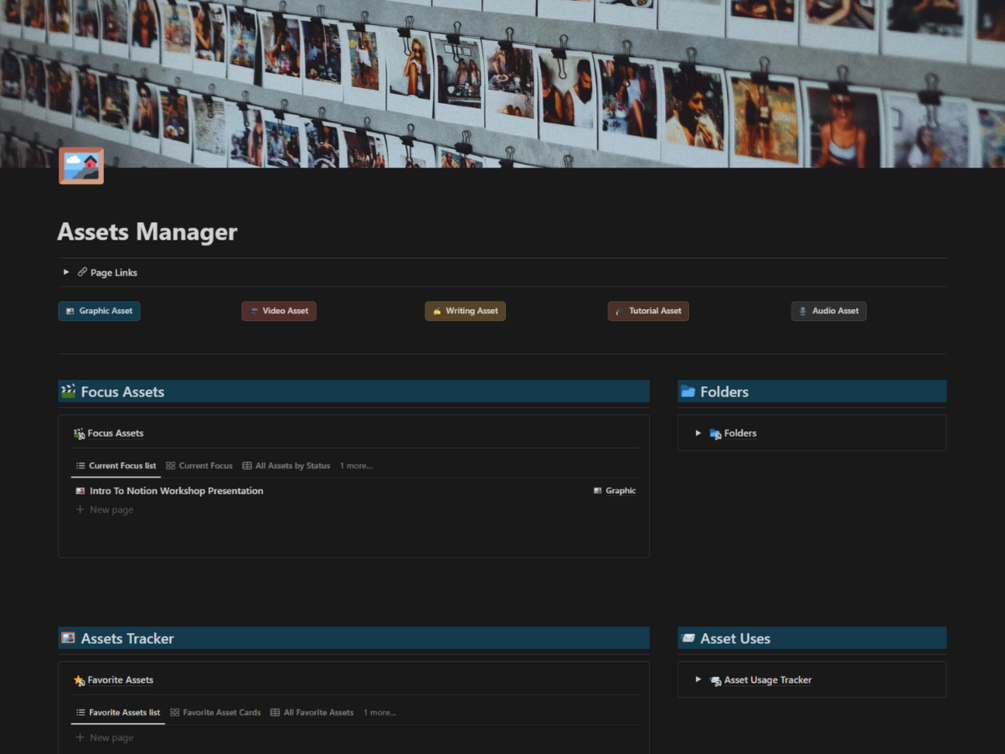Switch to the Current Focus gallery tab
Screen dimensions: 1005x754
(199, 465)
